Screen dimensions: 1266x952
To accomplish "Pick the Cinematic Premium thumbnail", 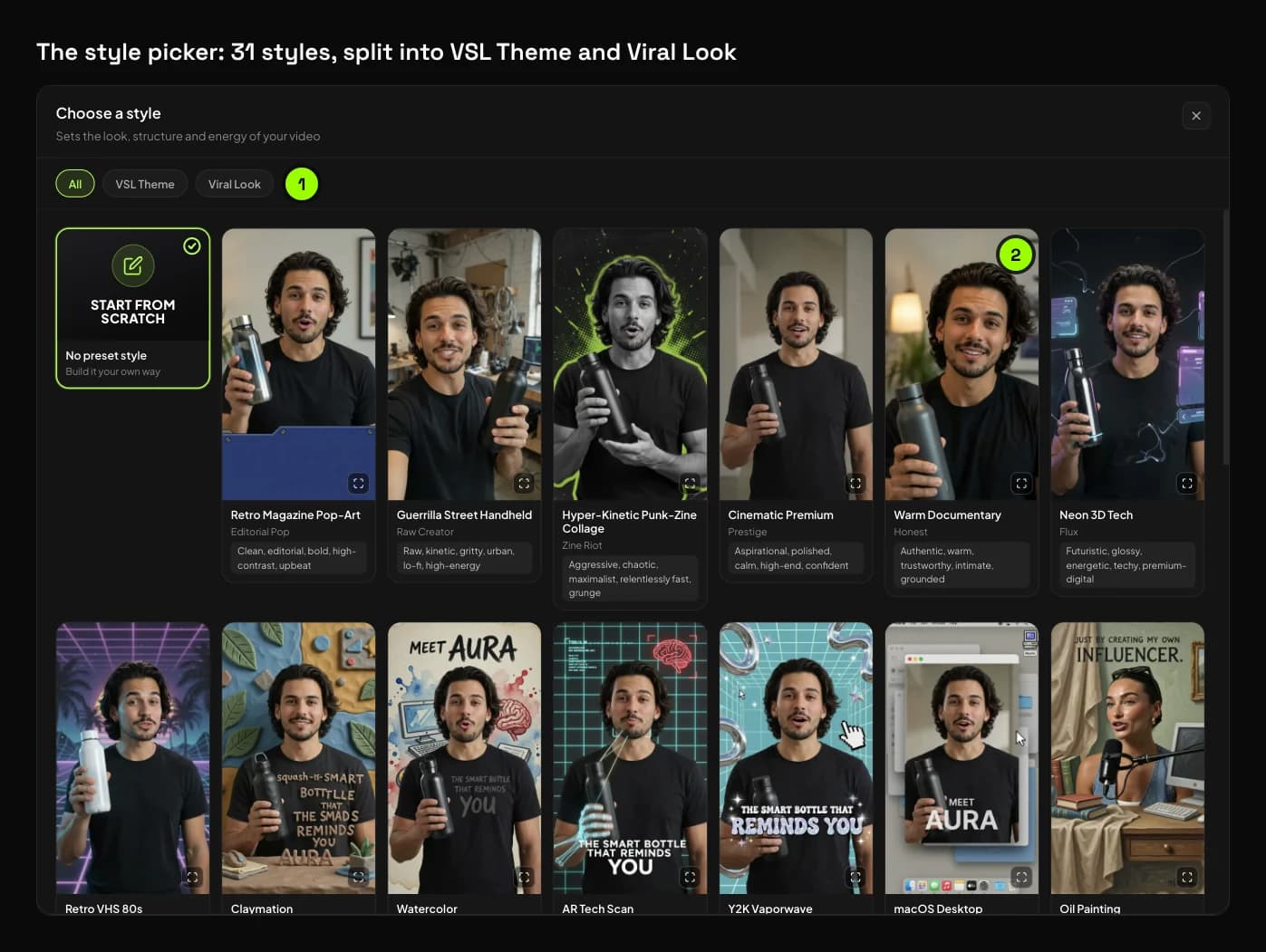I will point(797,364).
